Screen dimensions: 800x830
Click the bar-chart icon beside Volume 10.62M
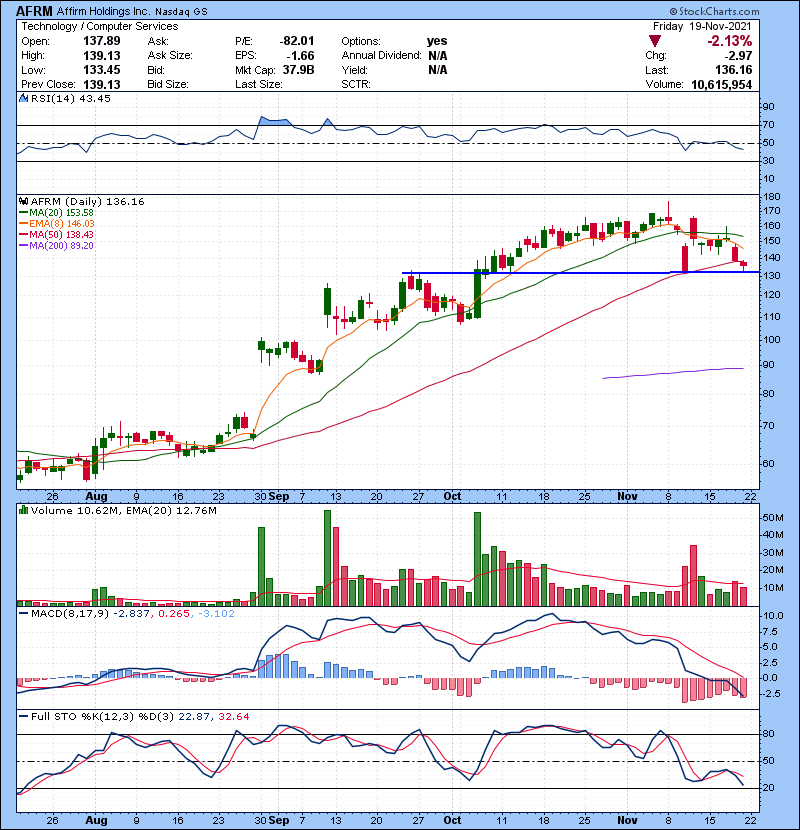point(23,510)
